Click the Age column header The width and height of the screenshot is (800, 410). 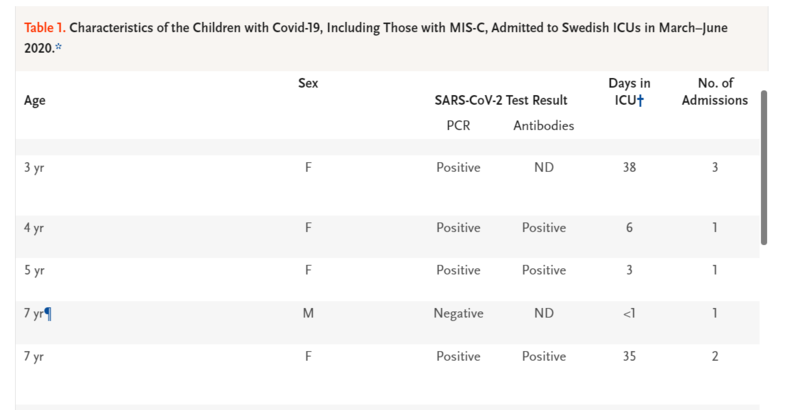click(x=35, y=100)
